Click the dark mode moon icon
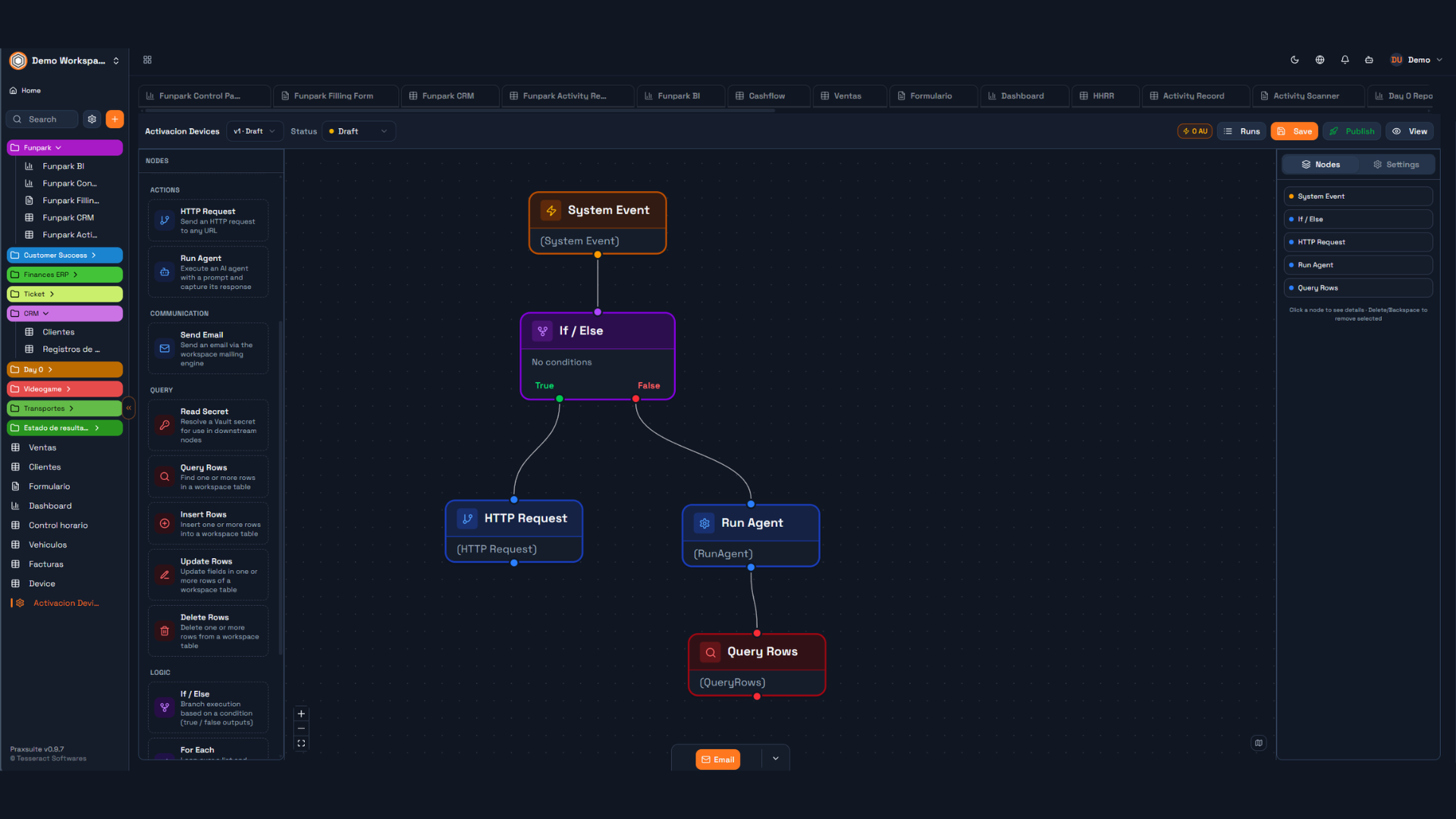1456x819 pixels. (x=1294, y=60)
